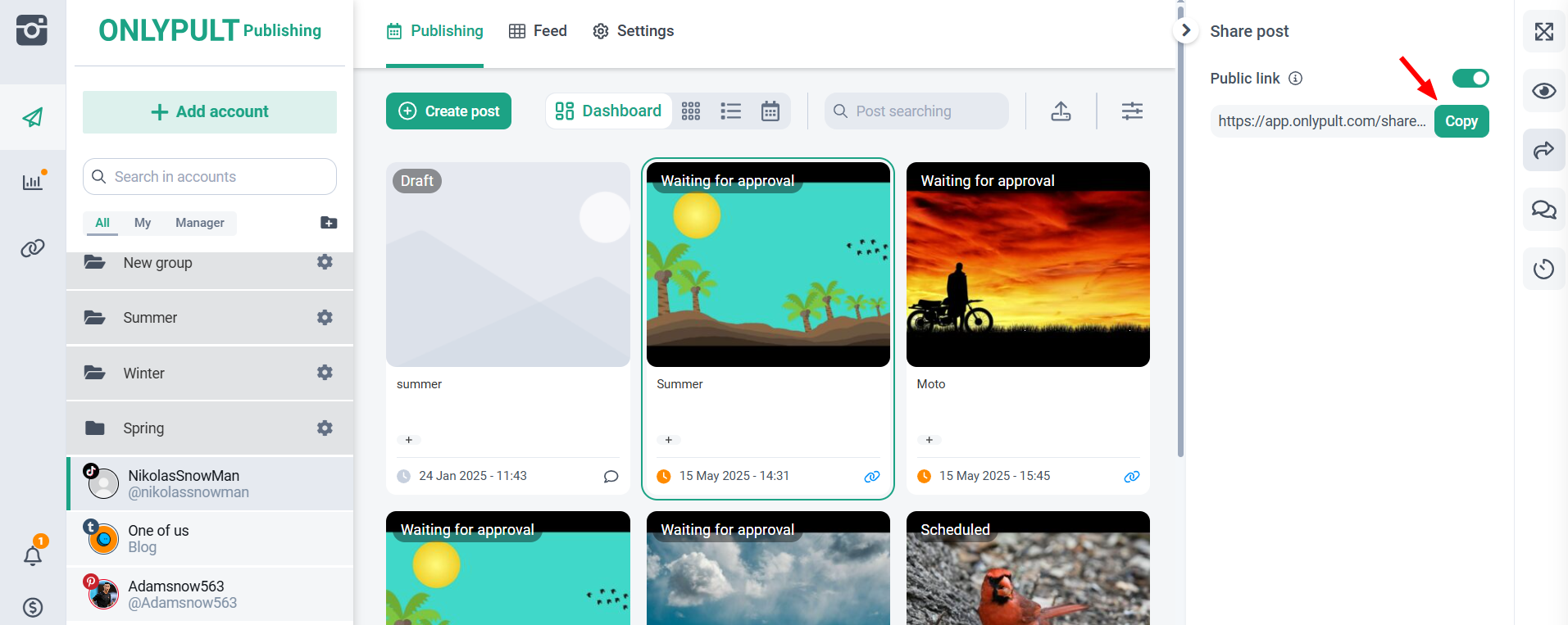This screenshot has height=625, width=1568.
Task: Click the notifications bell icon
Action: tap(32, 556)
